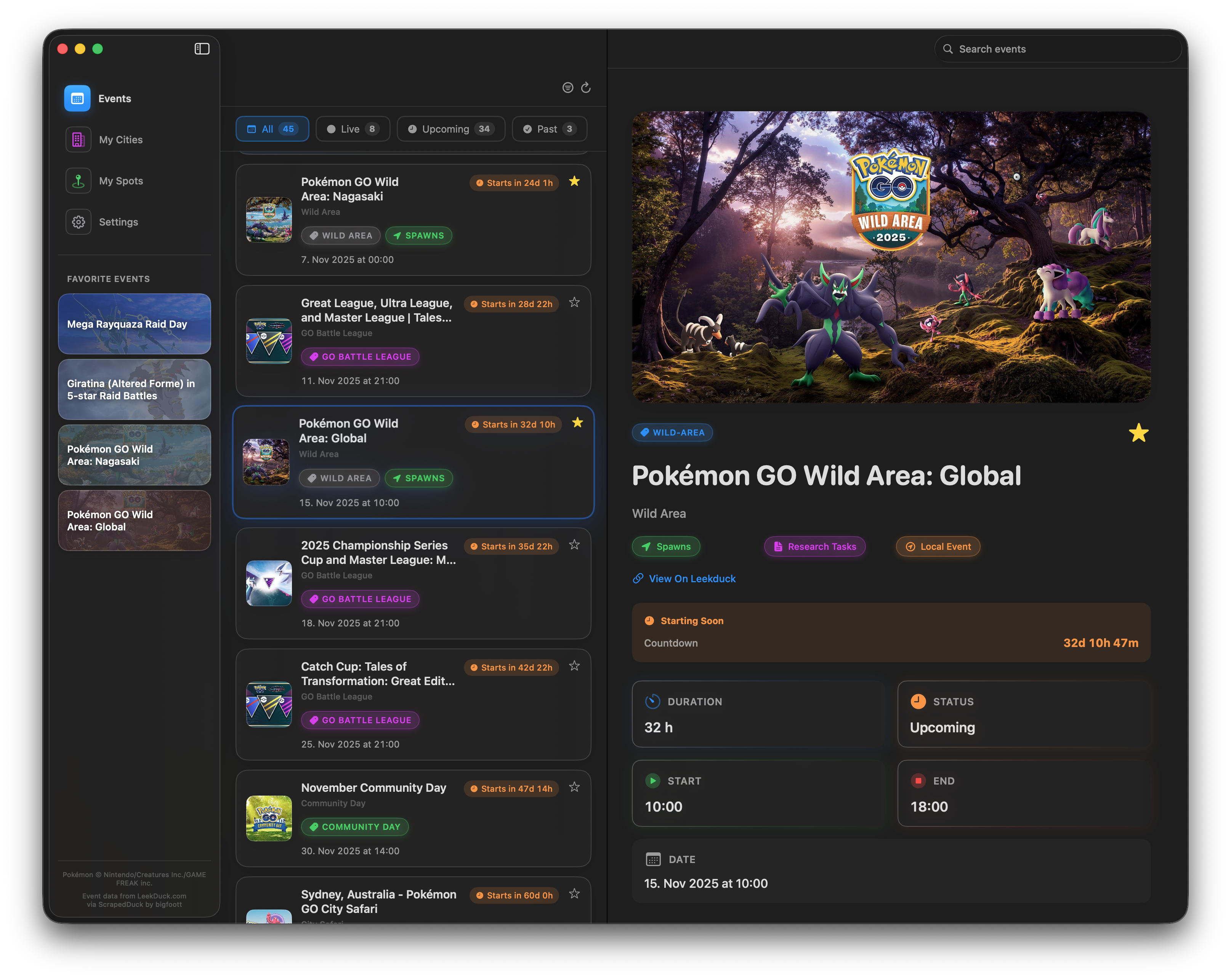The width and height of the screenshot is (1231, 980).
Task: Switch to the Upcoming filter tab
Action: [x=450, y=129]
